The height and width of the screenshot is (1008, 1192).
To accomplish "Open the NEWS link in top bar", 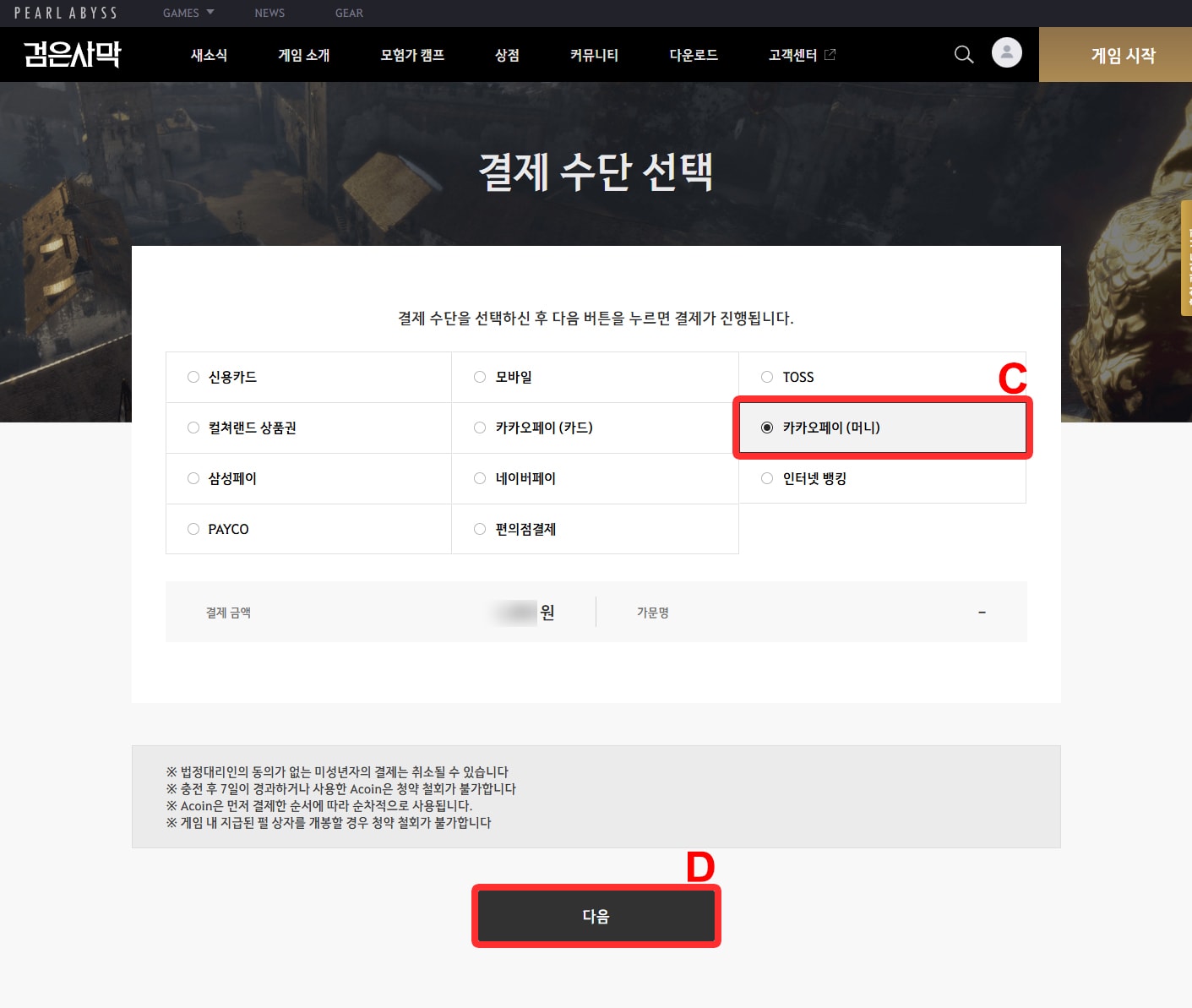I will tap(269, 13).
